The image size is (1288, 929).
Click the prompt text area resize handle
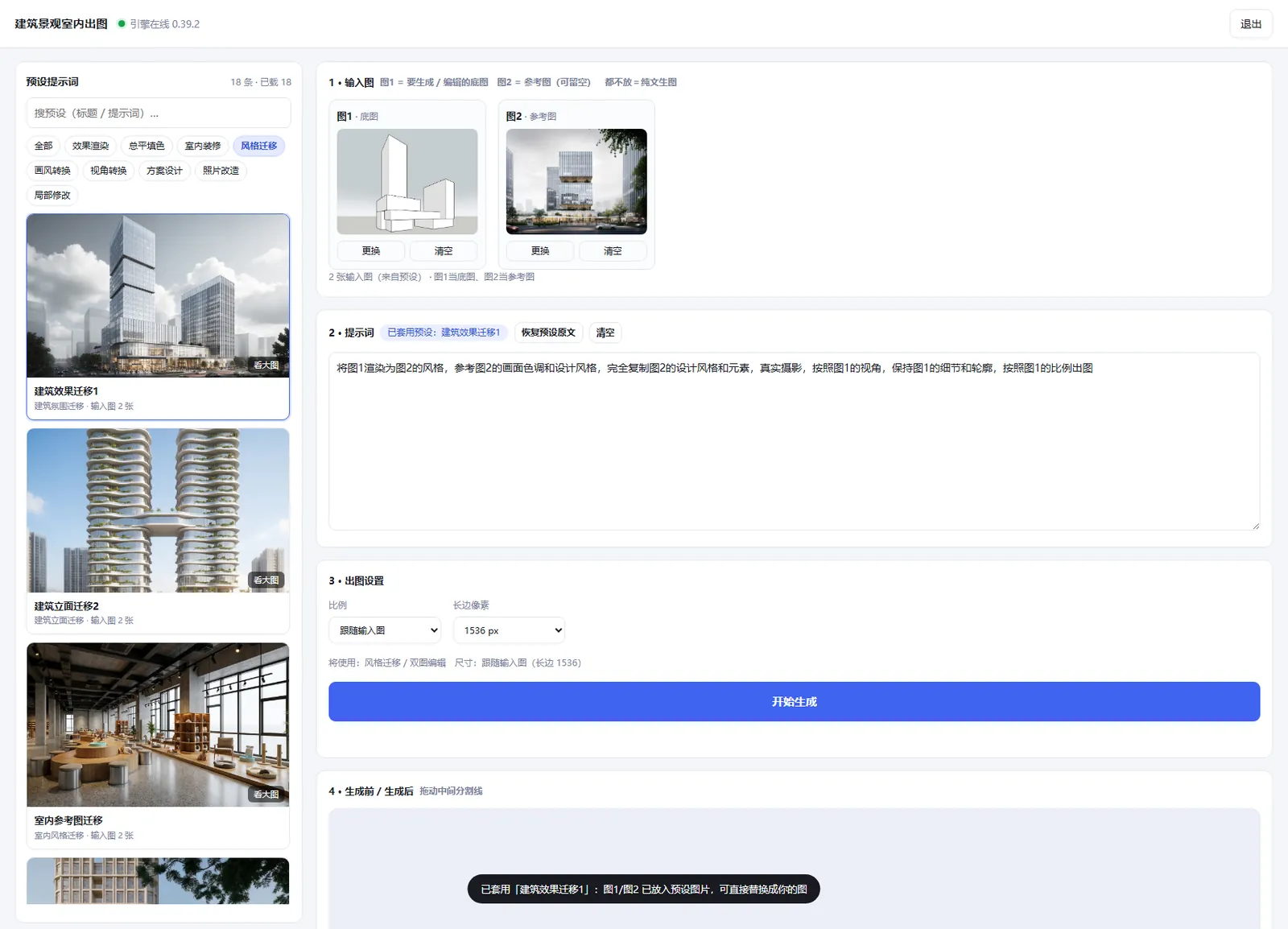pos(1255,525)
